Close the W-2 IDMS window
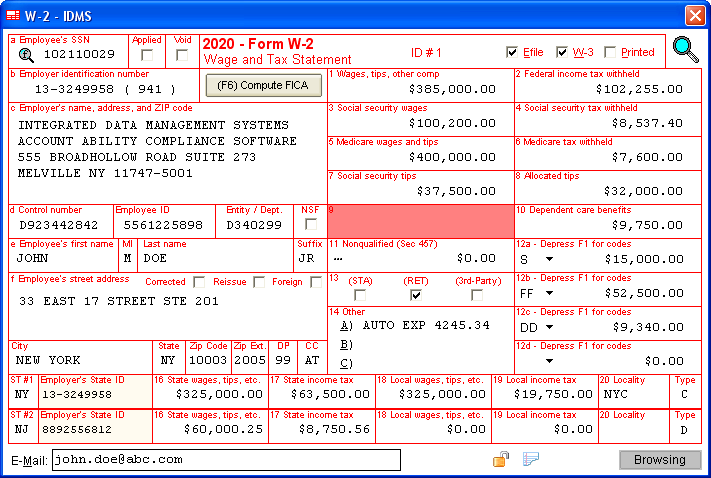Screen dimensions: 711x478 (x=695, y=15)
